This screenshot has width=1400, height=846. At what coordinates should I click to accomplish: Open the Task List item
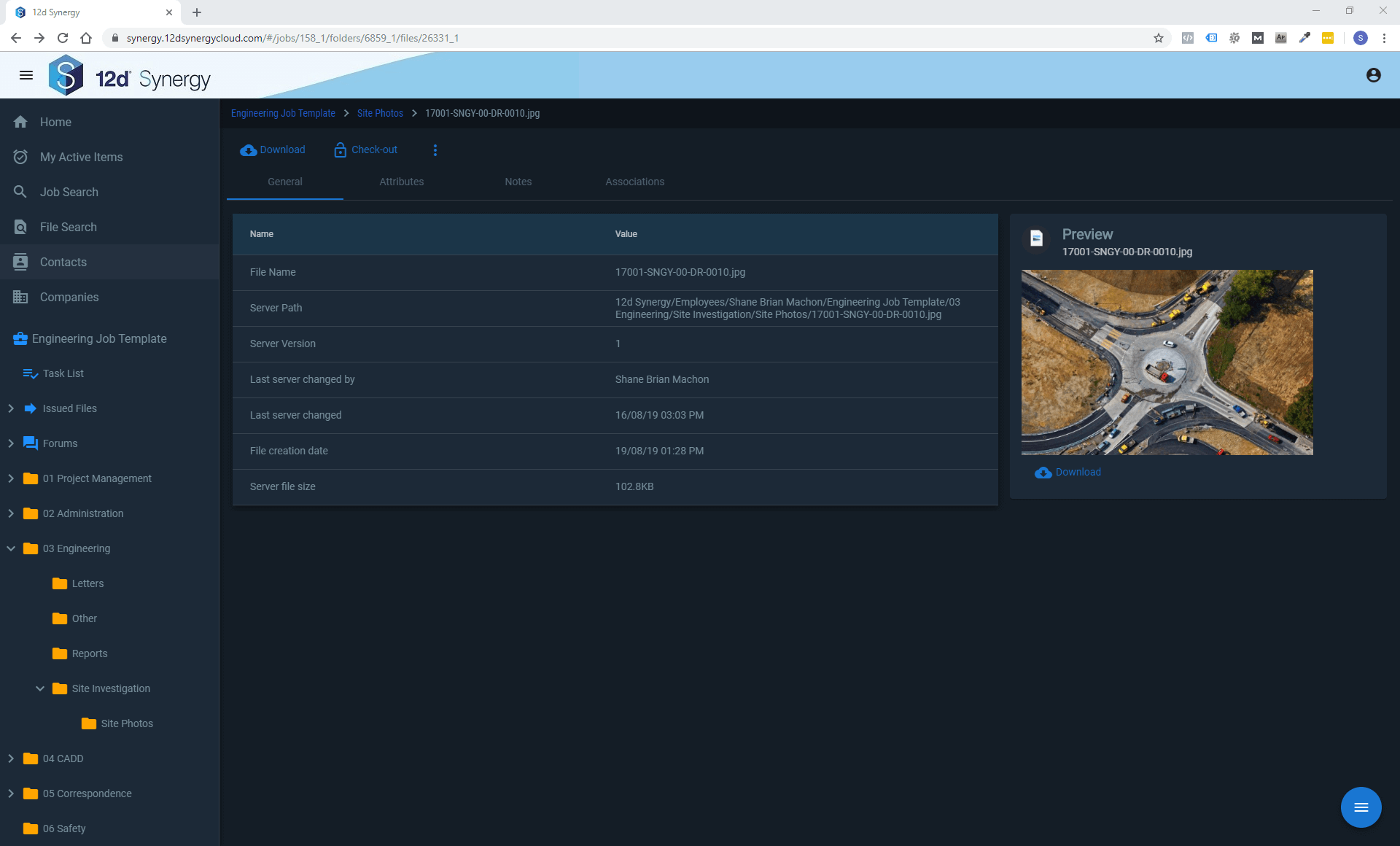pyautogui.click(x=63, y=373)
